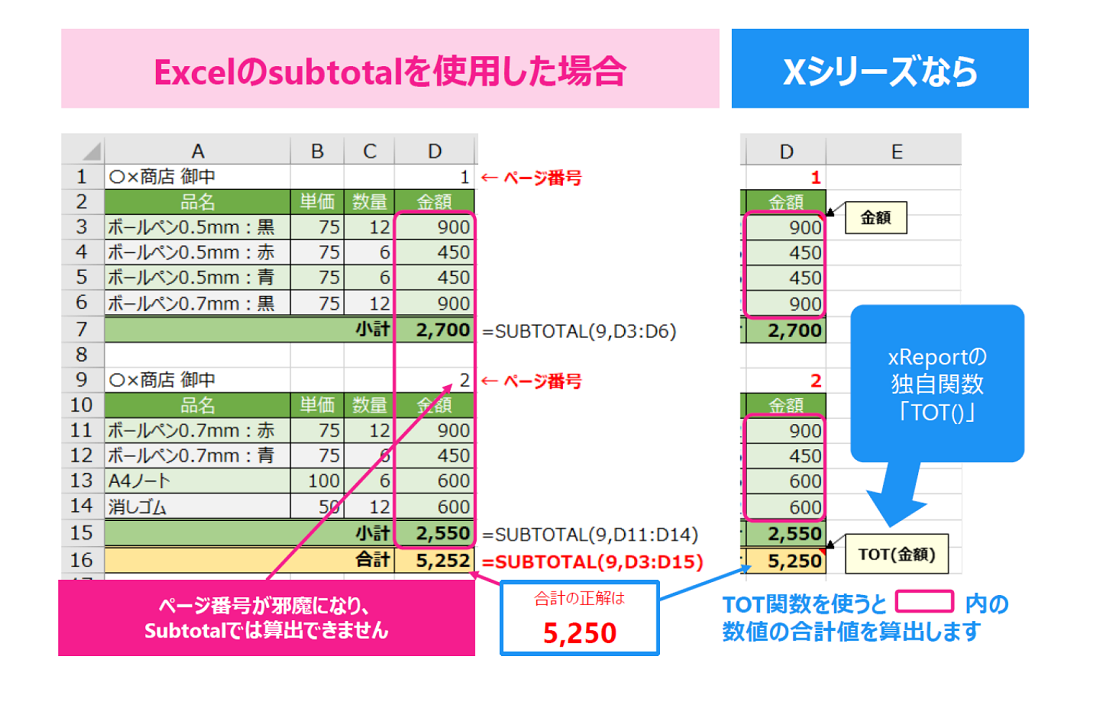This screenshot has height=710, width=1100.
Task: Select 2,550 cell in right spreadsheet
Action: pos(786,534)
